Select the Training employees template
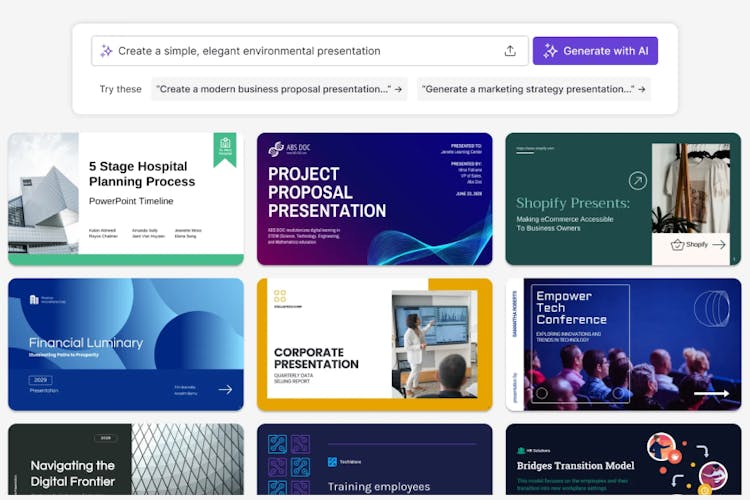The image size is (750, 500). (x=374, y=461)
